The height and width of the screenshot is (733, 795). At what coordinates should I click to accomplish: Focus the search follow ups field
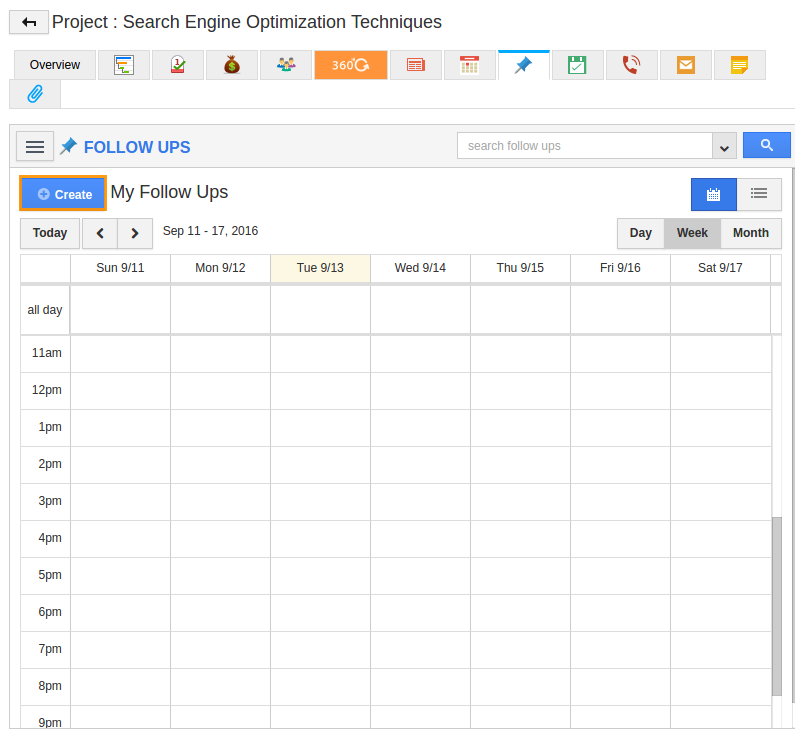(x=584, y=146)
